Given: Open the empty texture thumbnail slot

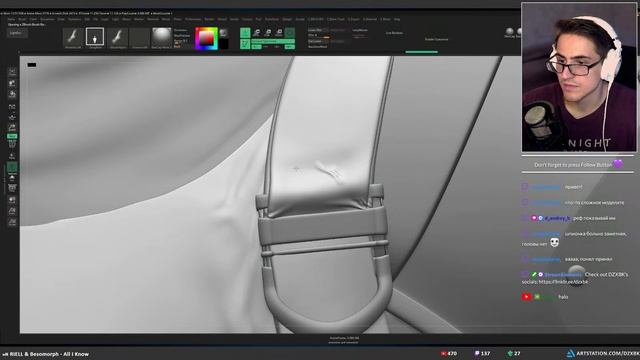Looking at the screenshot, I should 140,38.
